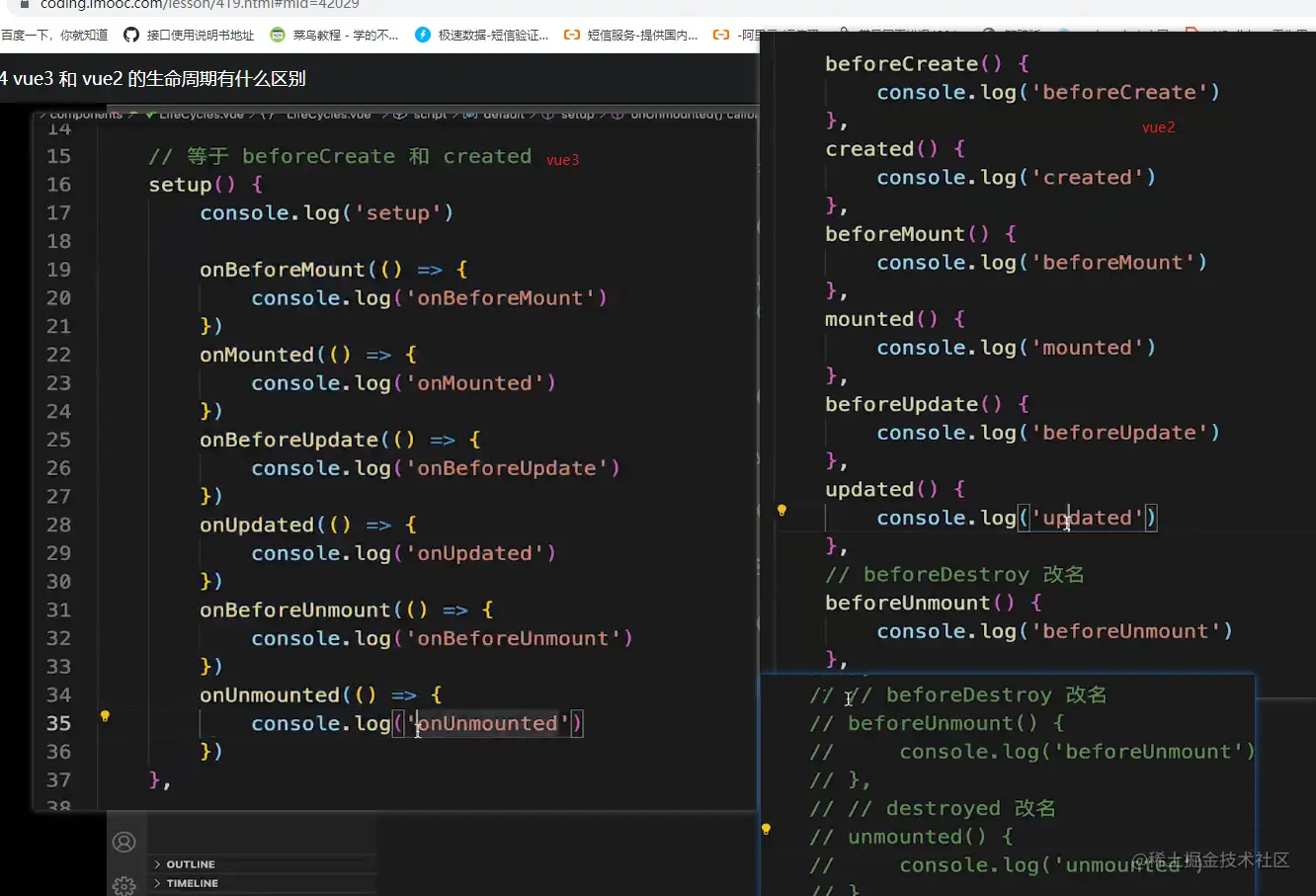Screen dimensions: 1316x896
Task: Open the 极速数据 lightning bookmark icon
Action: (423, 36)
